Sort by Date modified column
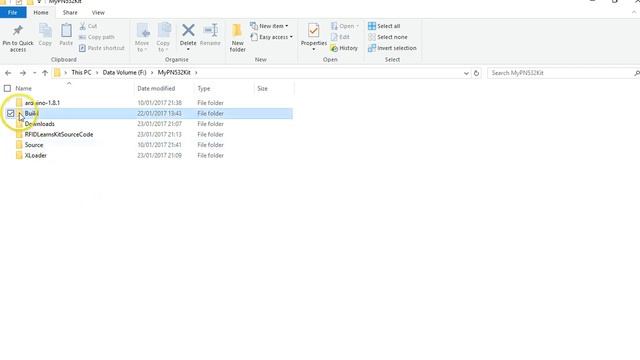Screen dimensions: 640x360 pos(156,88)
